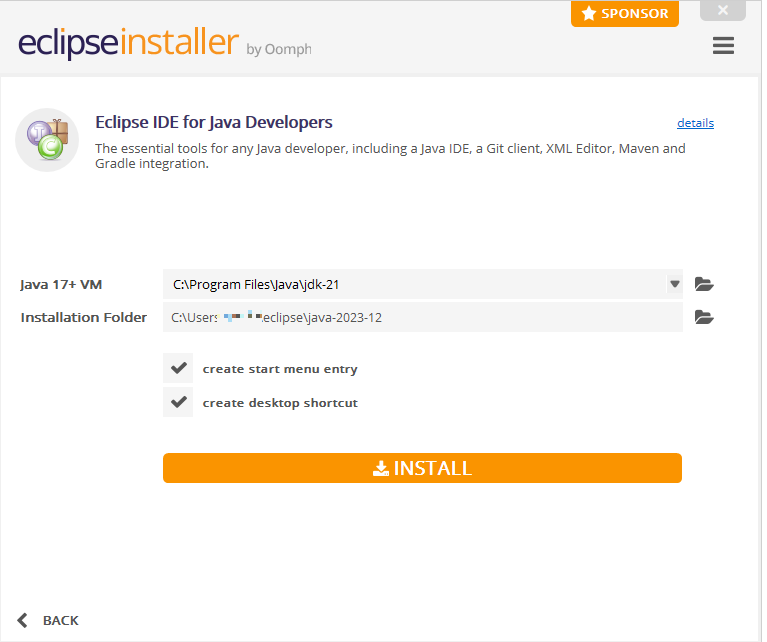Click the product description text

click(x=390, y=156)
